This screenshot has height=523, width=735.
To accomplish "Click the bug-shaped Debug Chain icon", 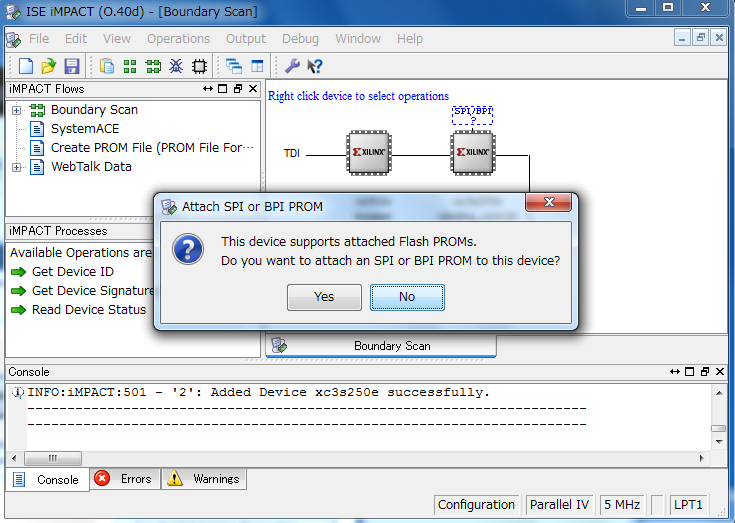I will [176, 66].
